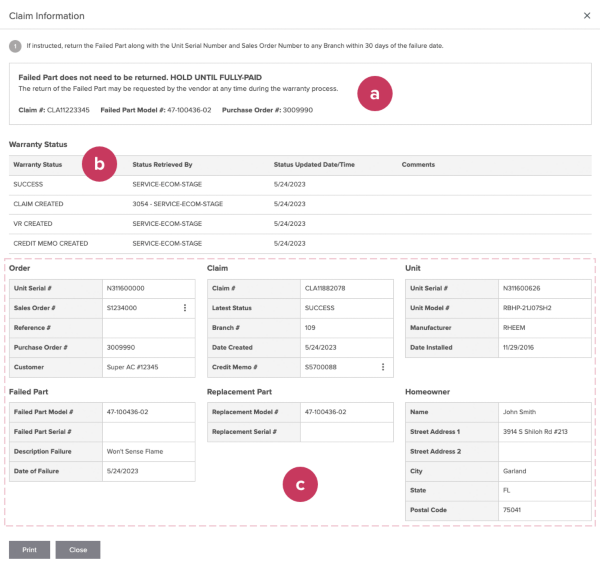Click the empty Street Address 2 field
600x568 pixels.
coord(545,451)
